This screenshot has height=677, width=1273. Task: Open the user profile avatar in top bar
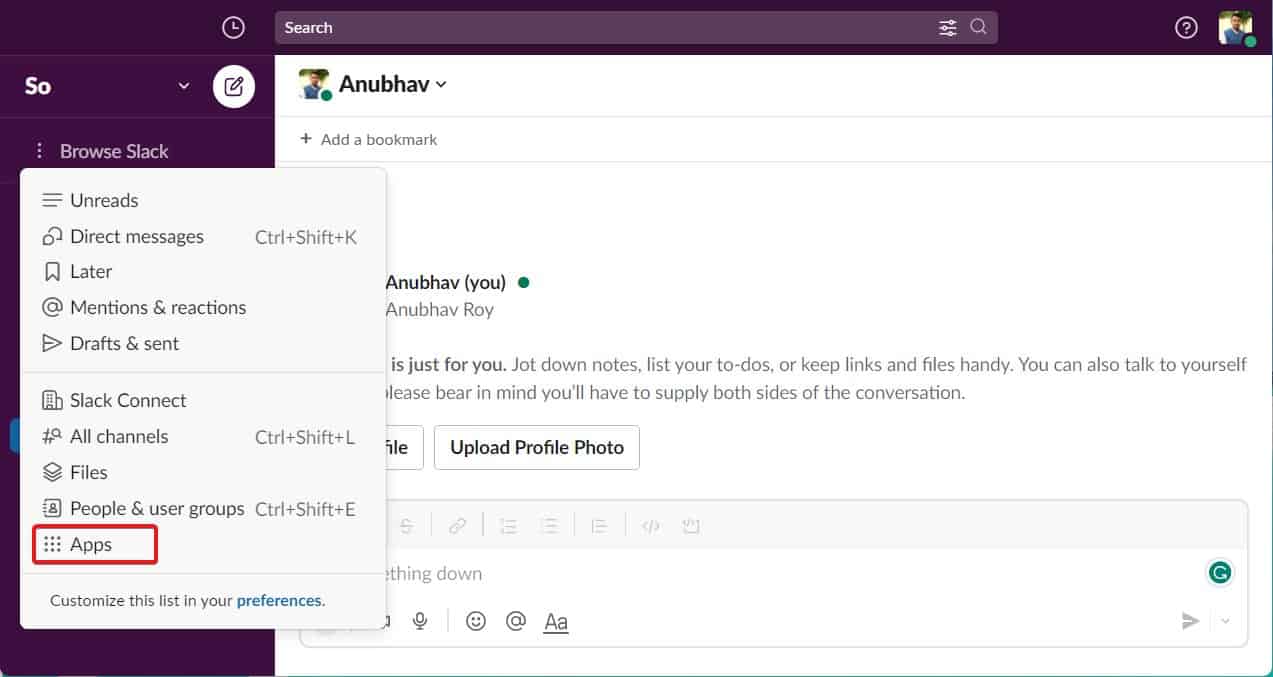[x=1236, y=28]
